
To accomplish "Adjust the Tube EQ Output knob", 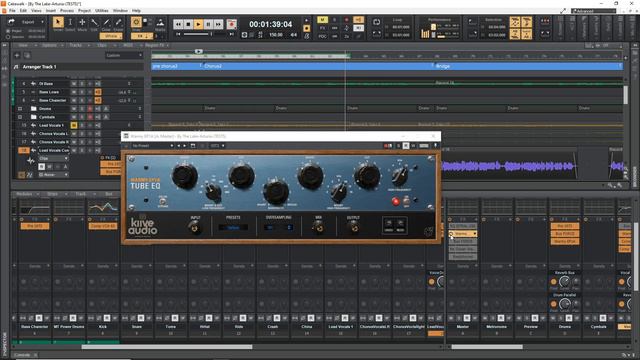I will [353, 228].
